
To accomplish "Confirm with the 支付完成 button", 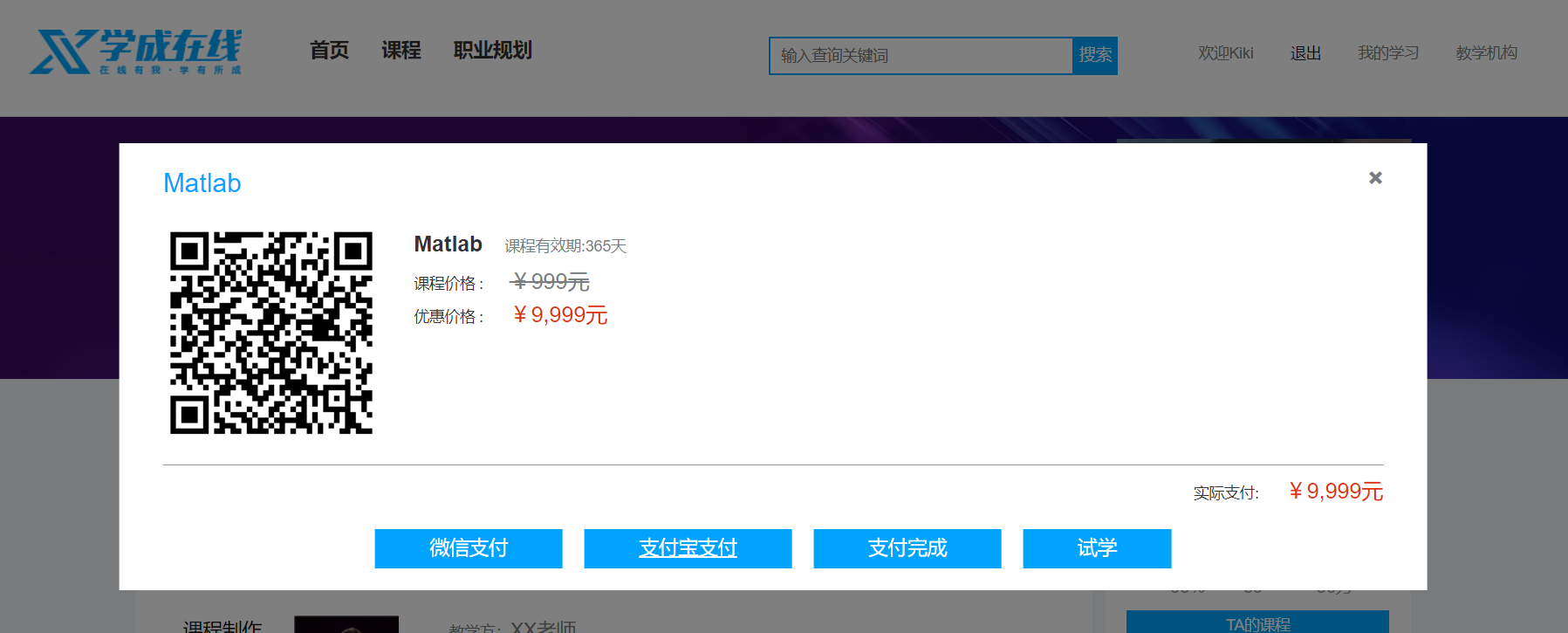I will point(907,548).
